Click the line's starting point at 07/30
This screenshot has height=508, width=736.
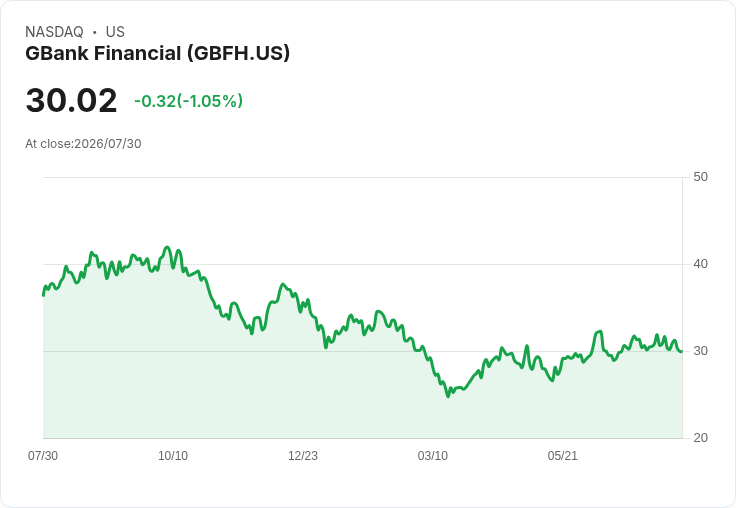point(43,295)
